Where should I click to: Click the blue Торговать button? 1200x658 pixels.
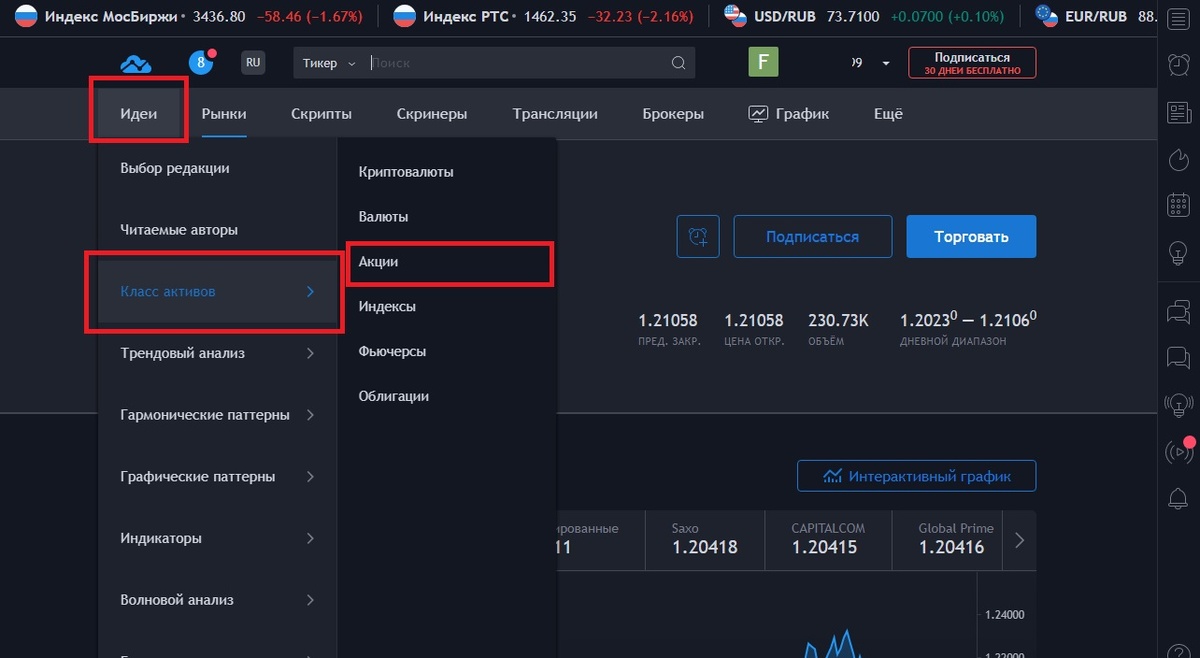coord(971,237)
